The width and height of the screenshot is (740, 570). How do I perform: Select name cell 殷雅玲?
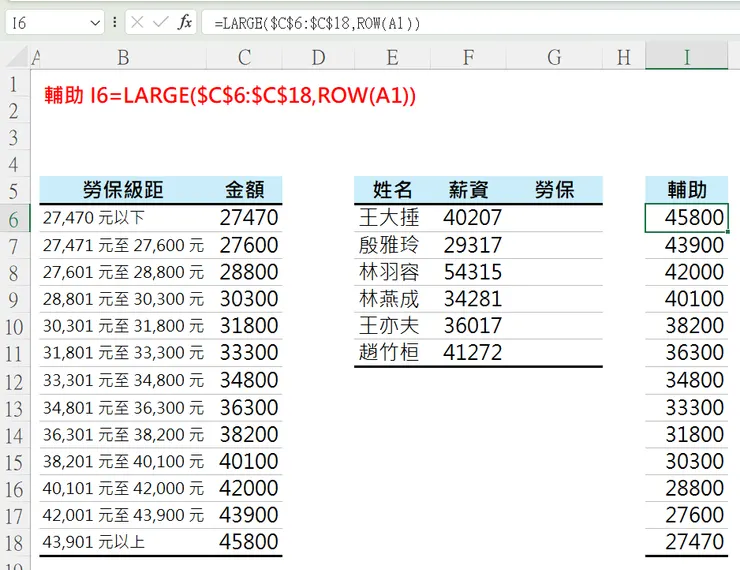(x=392, y=245)
